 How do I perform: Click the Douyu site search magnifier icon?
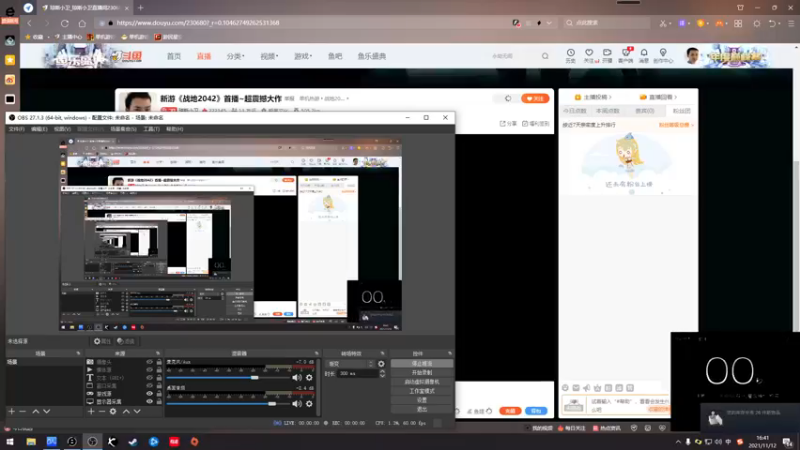(545, 56)
